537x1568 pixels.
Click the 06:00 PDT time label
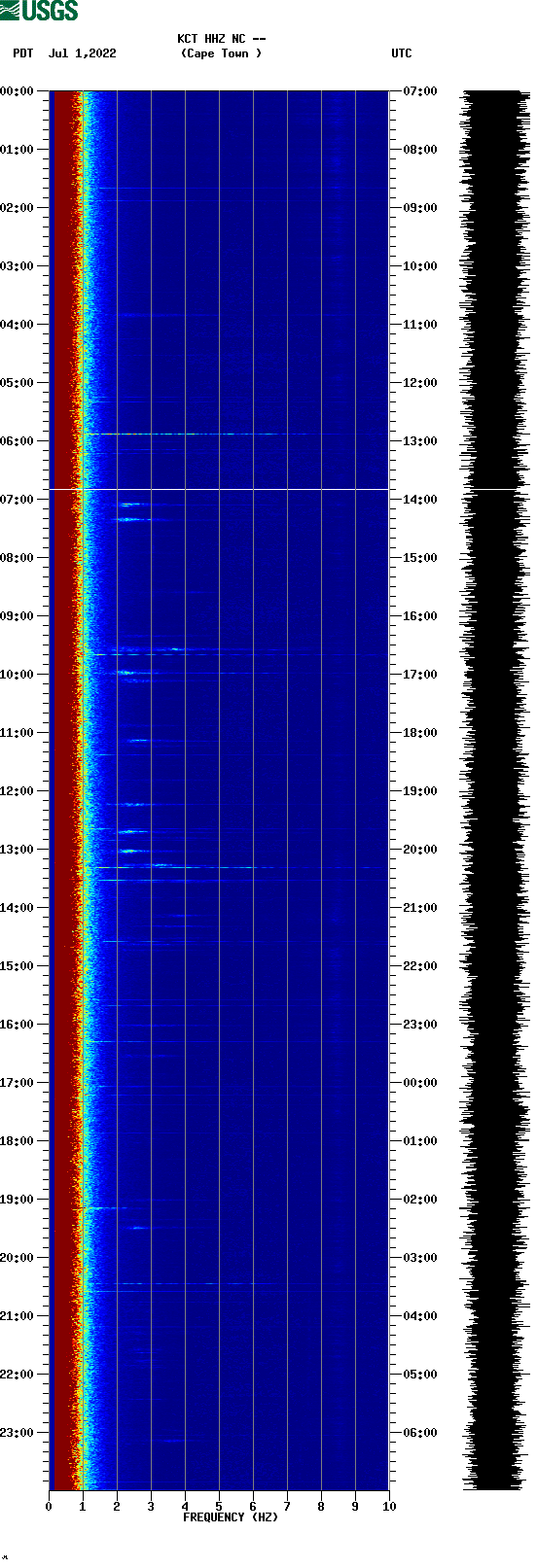[17, 441]
